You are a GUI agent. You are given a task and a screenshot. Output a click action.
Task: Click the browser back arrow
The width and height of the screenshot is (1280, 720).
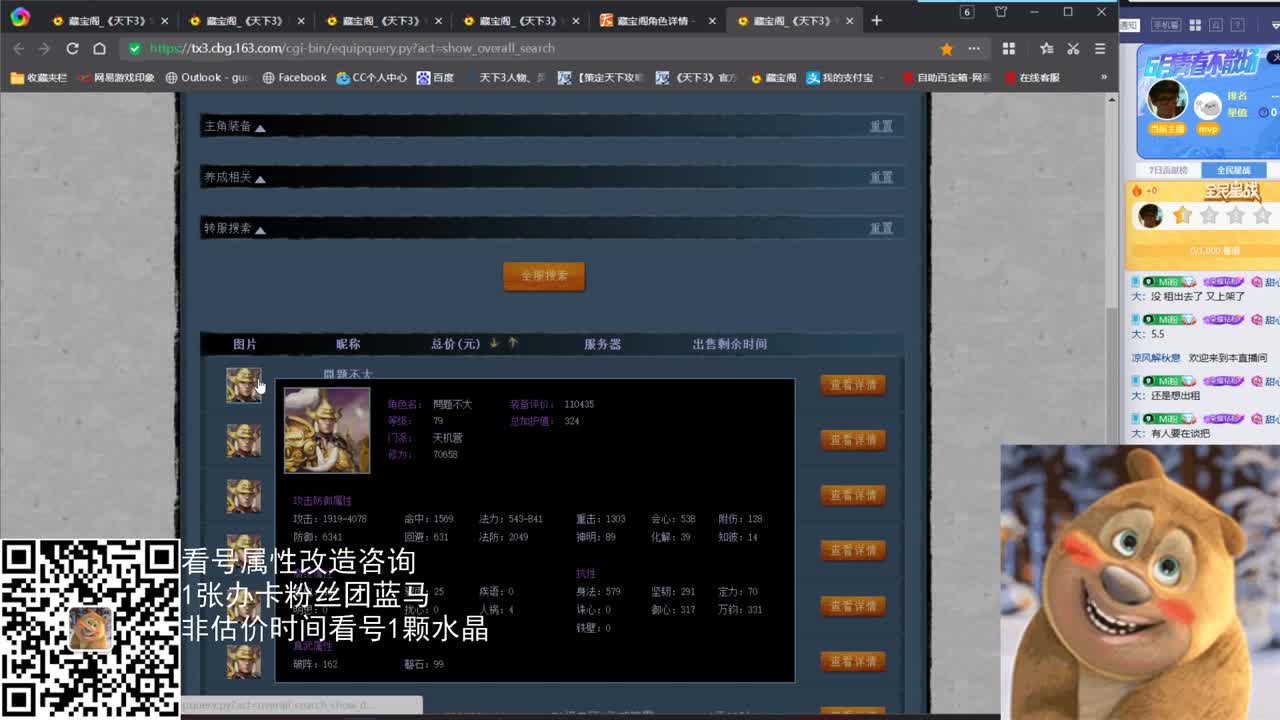[20, 47]
